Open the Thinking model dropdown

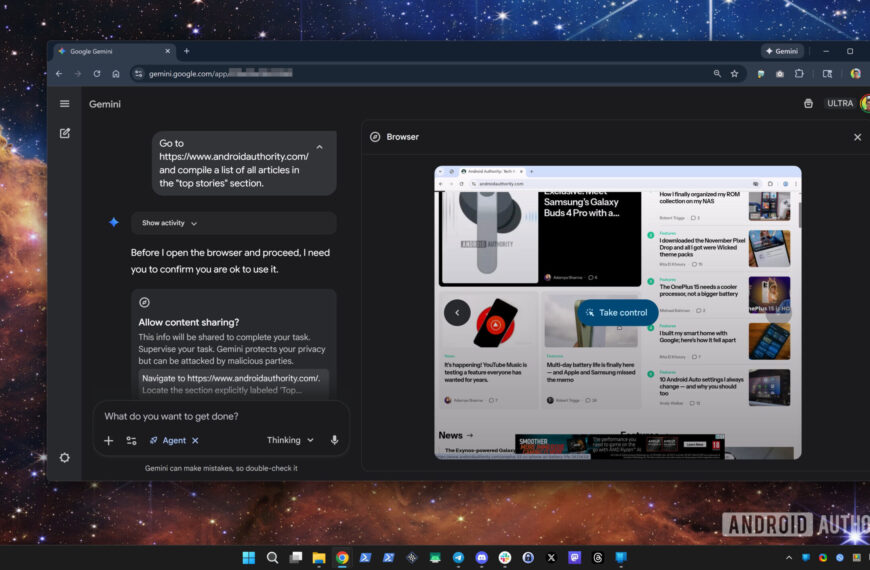pyautogui.click(x=290, y=440)
